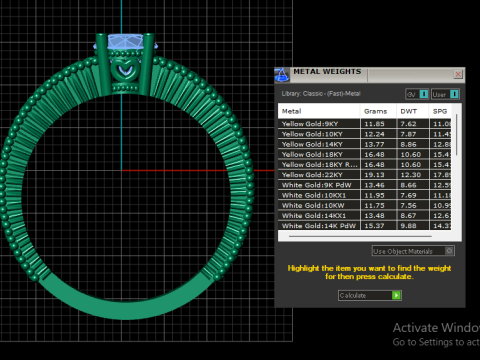
Task: Sort by the Metal column header
Action: click(x=319, y=111)
